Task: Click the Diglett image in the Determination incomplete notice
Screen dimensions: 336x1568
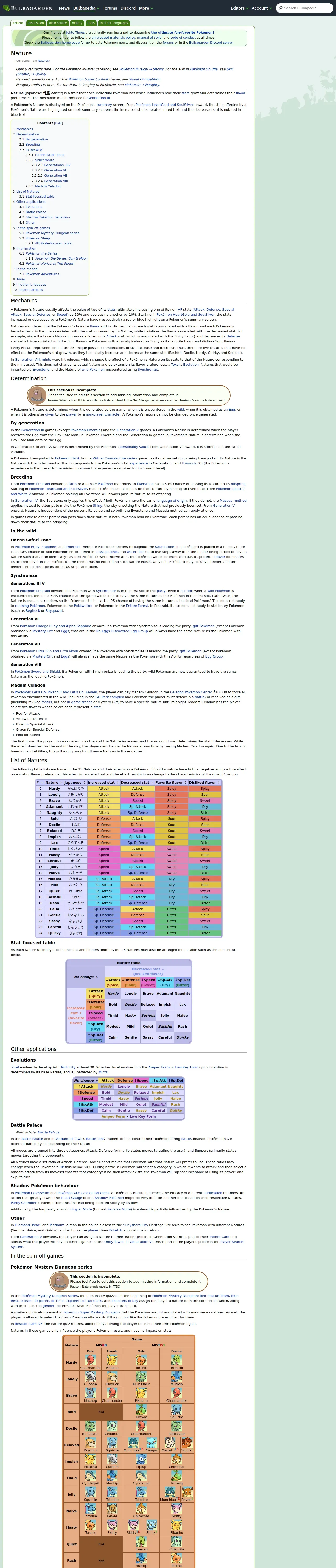Action: [x=37, y=395]
